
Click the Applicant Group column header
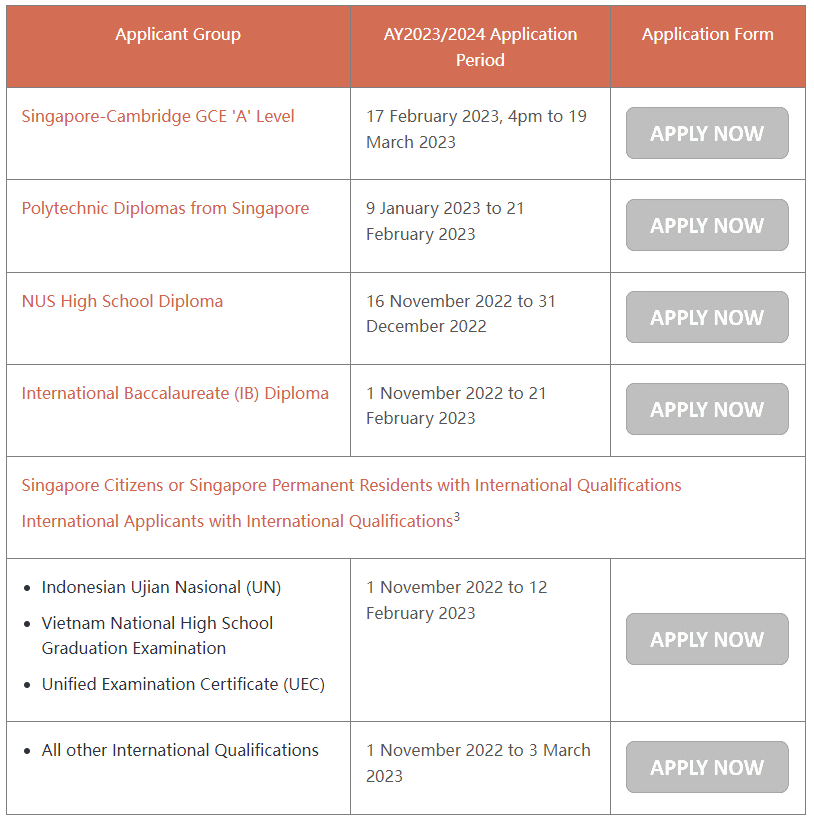(178, 34)
